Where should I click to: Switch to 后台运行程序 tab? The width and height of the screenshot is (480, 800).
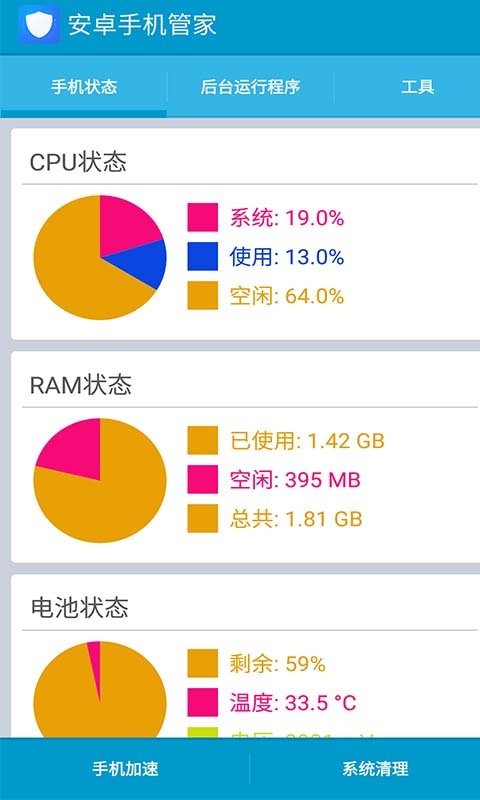point(250,87)
